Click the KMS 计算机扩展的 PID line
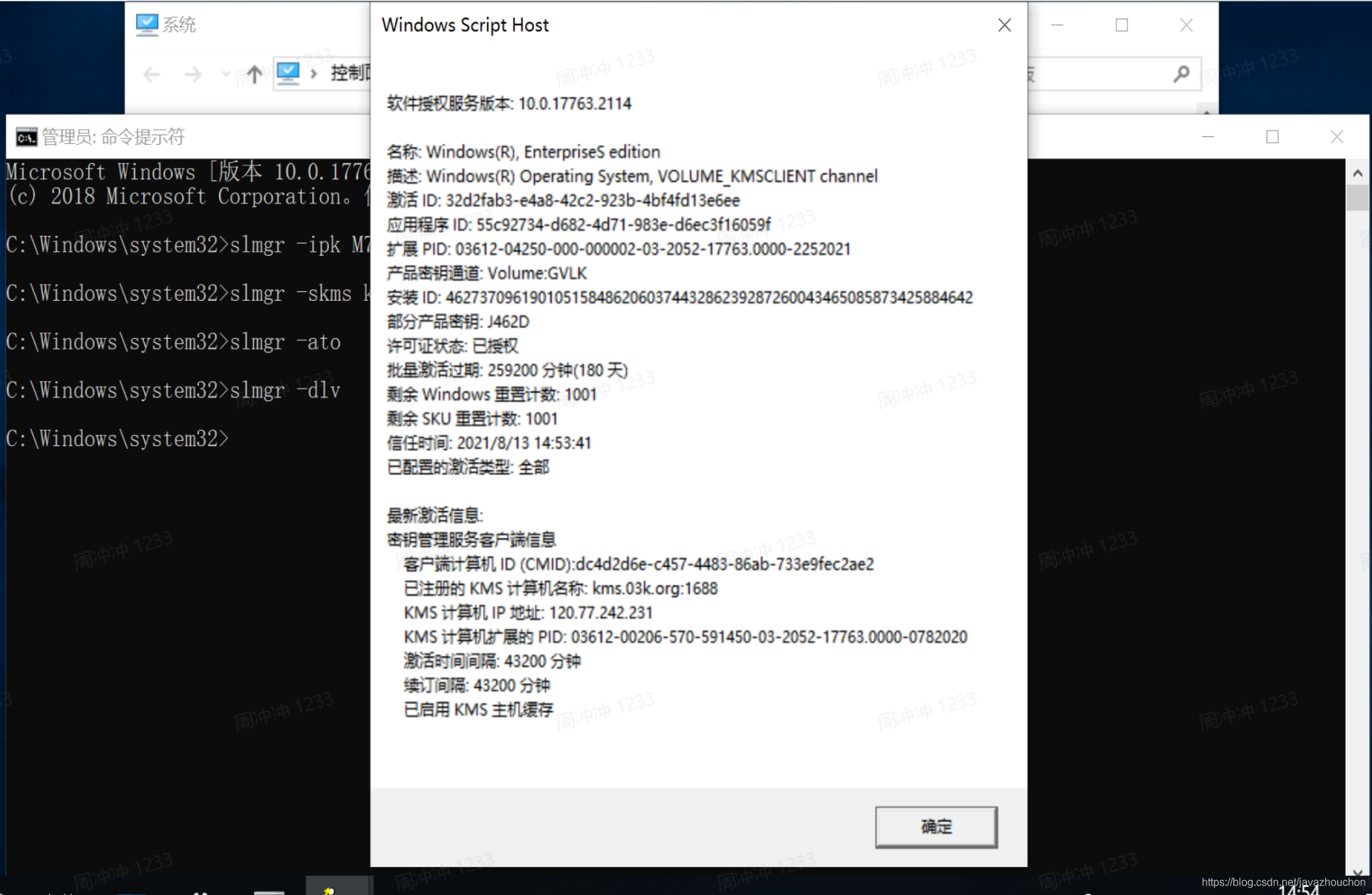Screen dimensions: 1372x895 [685, 636]
